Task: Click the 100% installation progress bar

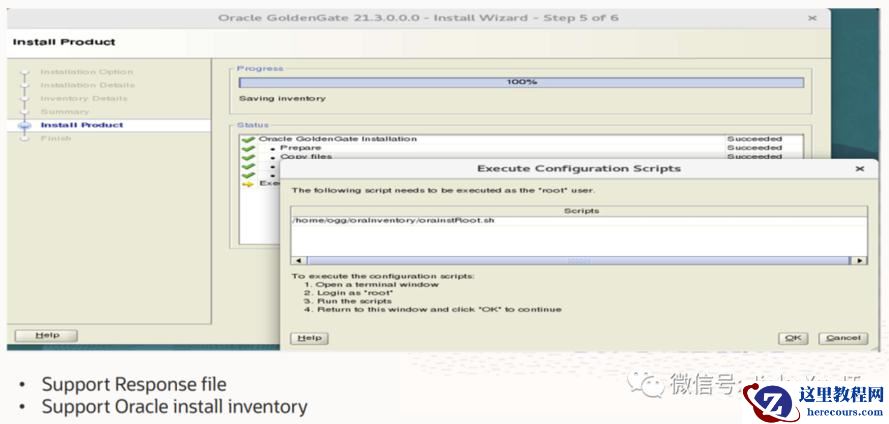Action: 521,82
